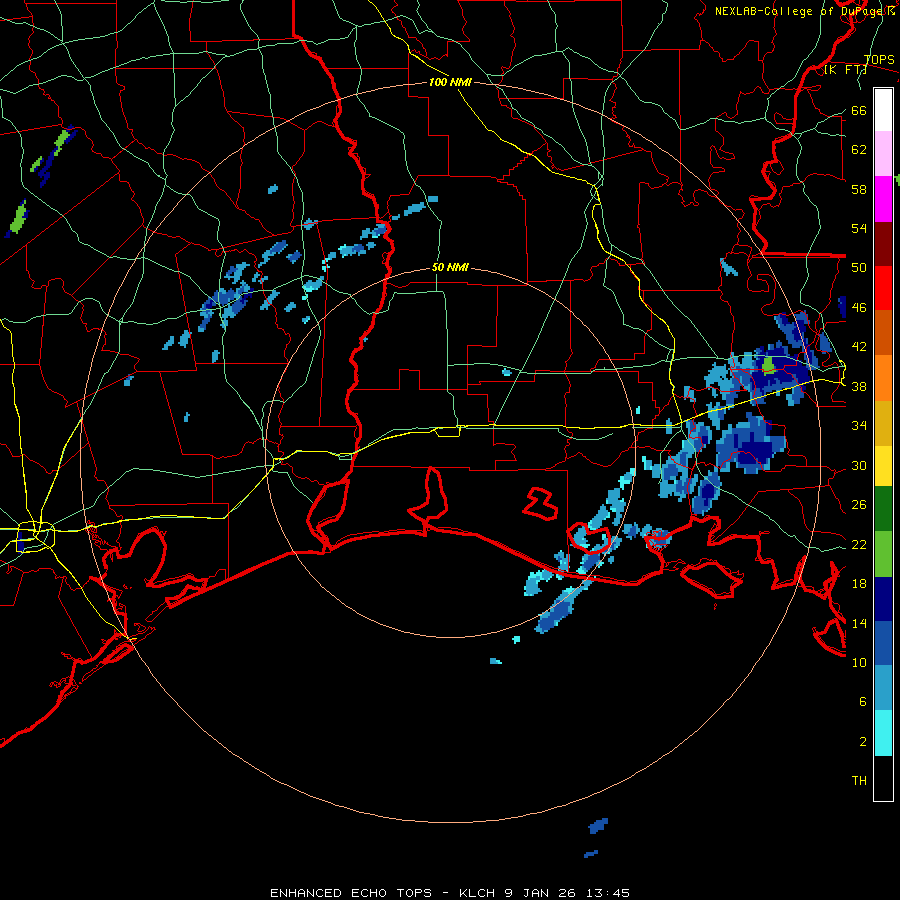Click the '14' legend value

click(859, 623)
